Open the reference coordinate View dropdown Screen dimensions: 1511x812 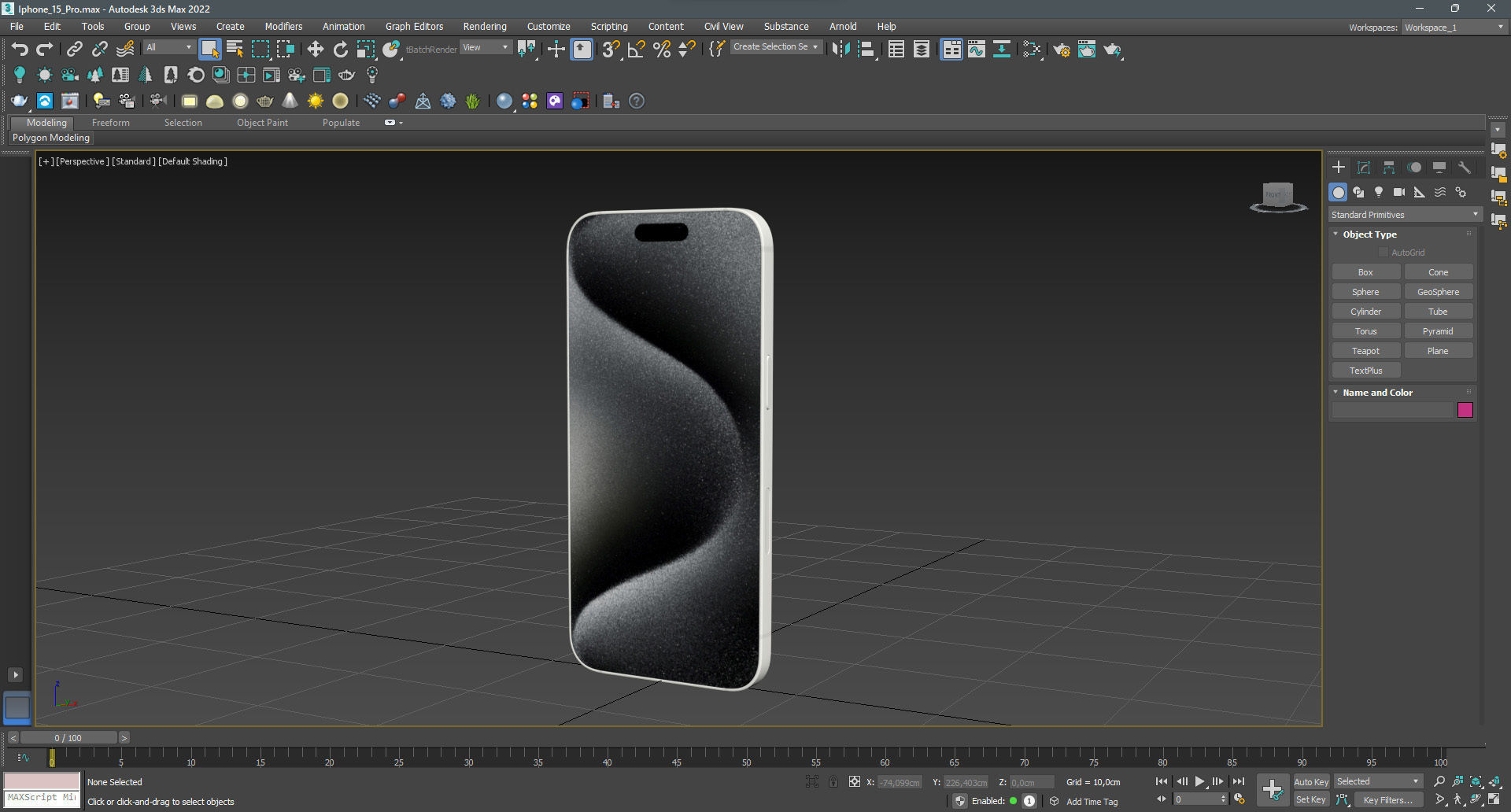(x=486, y=47)
